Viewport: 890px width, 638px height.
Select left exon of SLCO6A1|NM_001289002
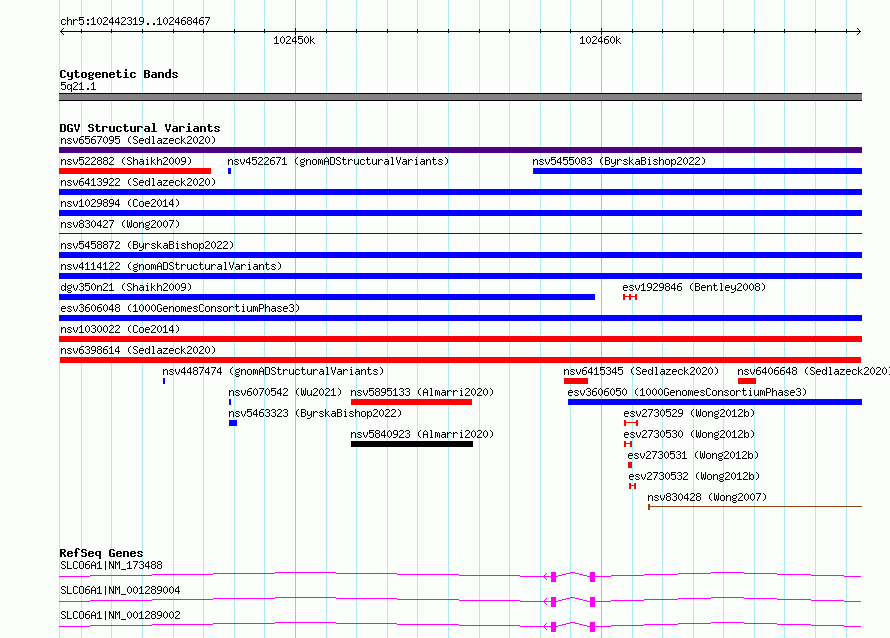pos(553,627)
